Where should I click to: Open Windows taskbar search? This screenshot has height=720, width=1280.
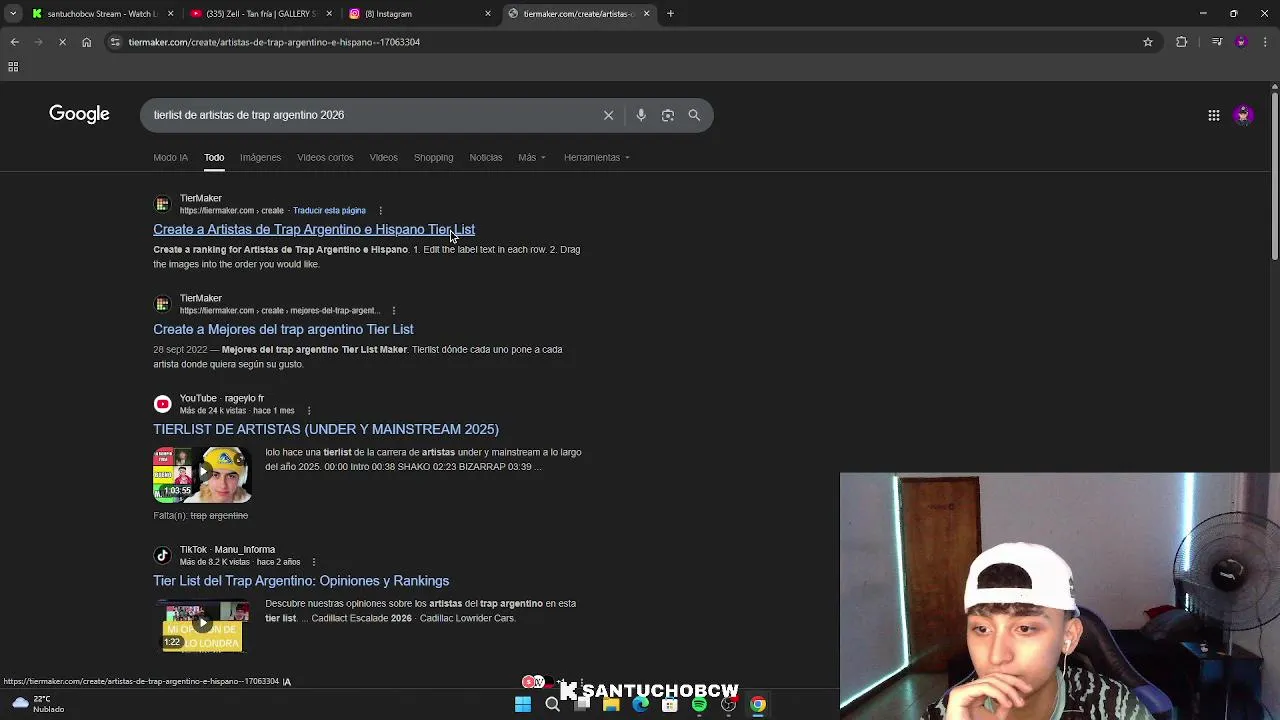click(x=552, y=704)
